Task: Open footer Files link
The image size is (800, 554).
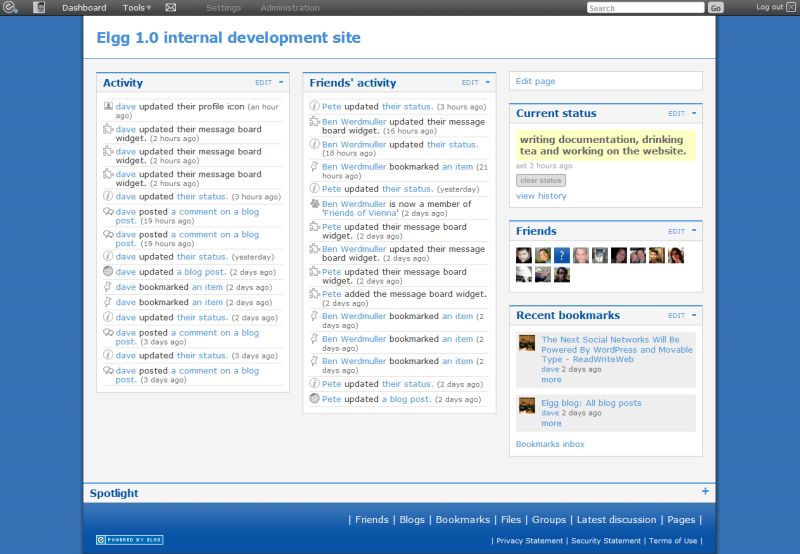Action: point(511,519)
